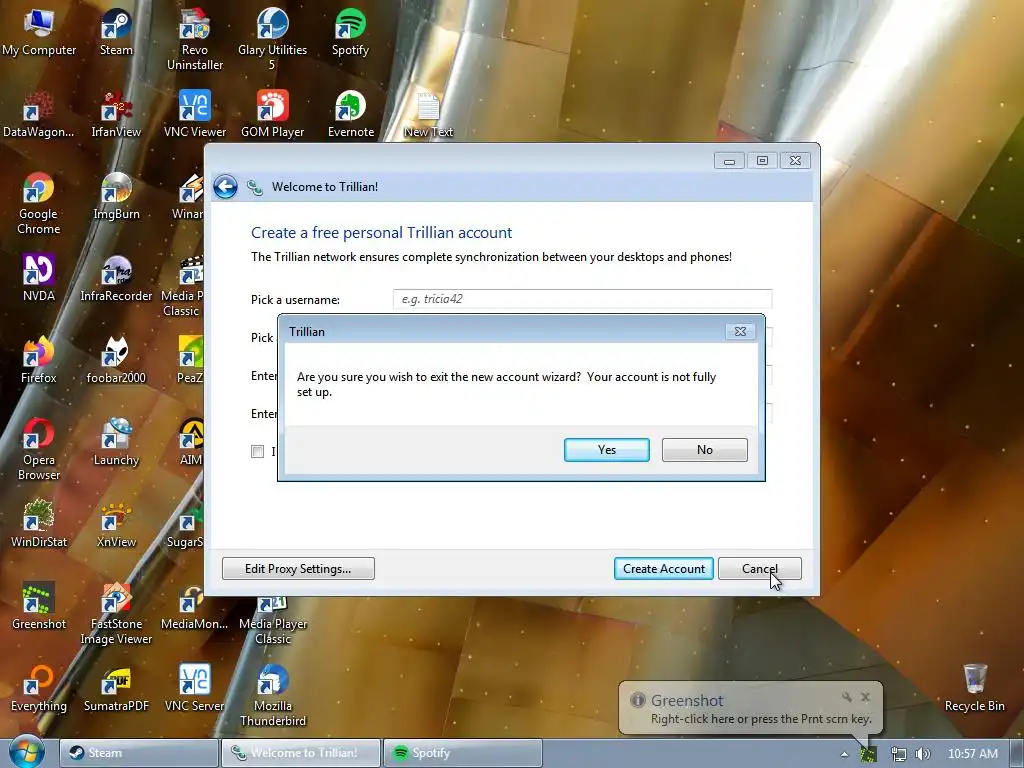Go back using blue arrow button

coord(225,187)
